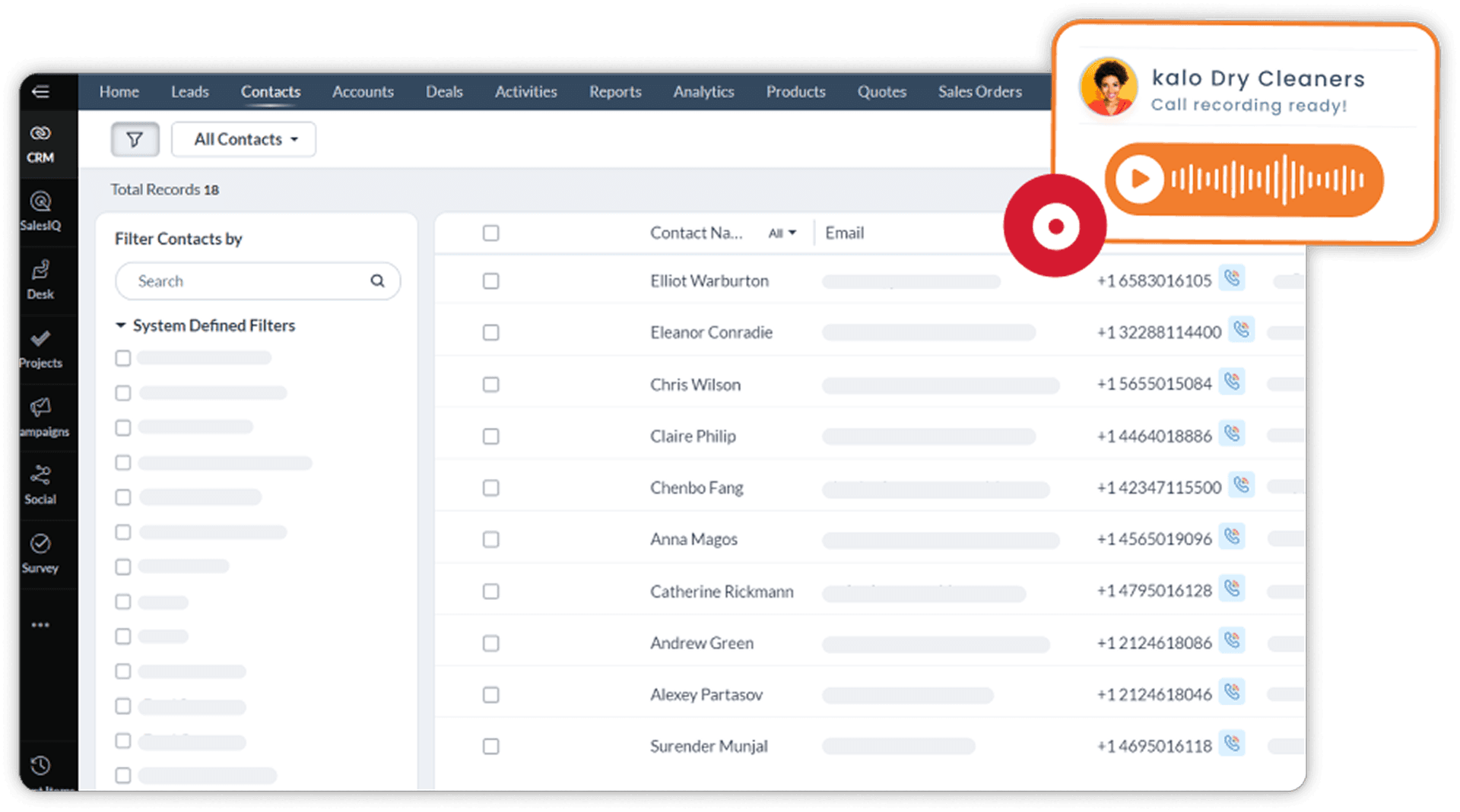1460x812 pixels.
Task: Check the box for Elliot Warburton
Action: [x=491, y=281]
